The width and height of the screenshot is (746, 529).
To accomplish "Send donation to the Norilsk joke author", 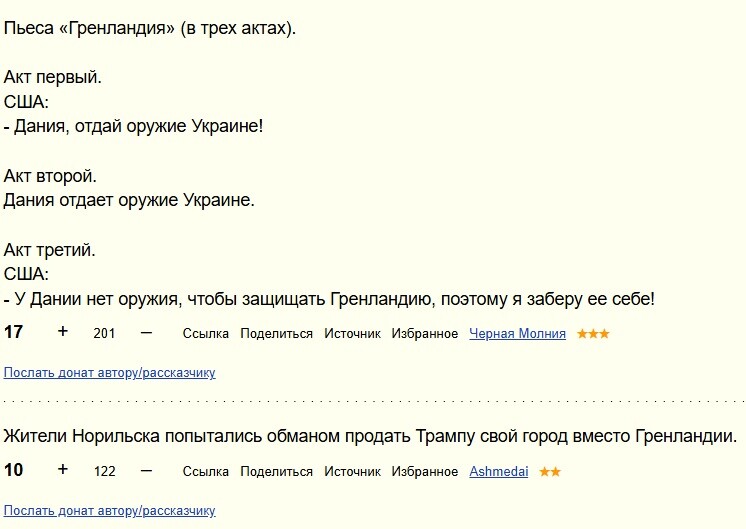I will click(x=110, y=511).
